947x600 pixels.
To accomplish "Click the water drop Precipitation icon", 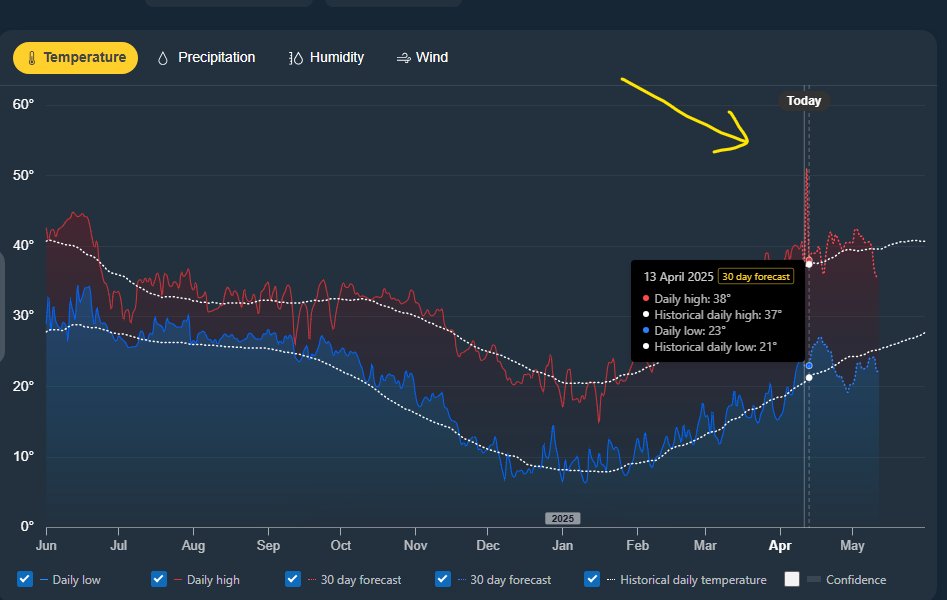I will coord(162,58).
